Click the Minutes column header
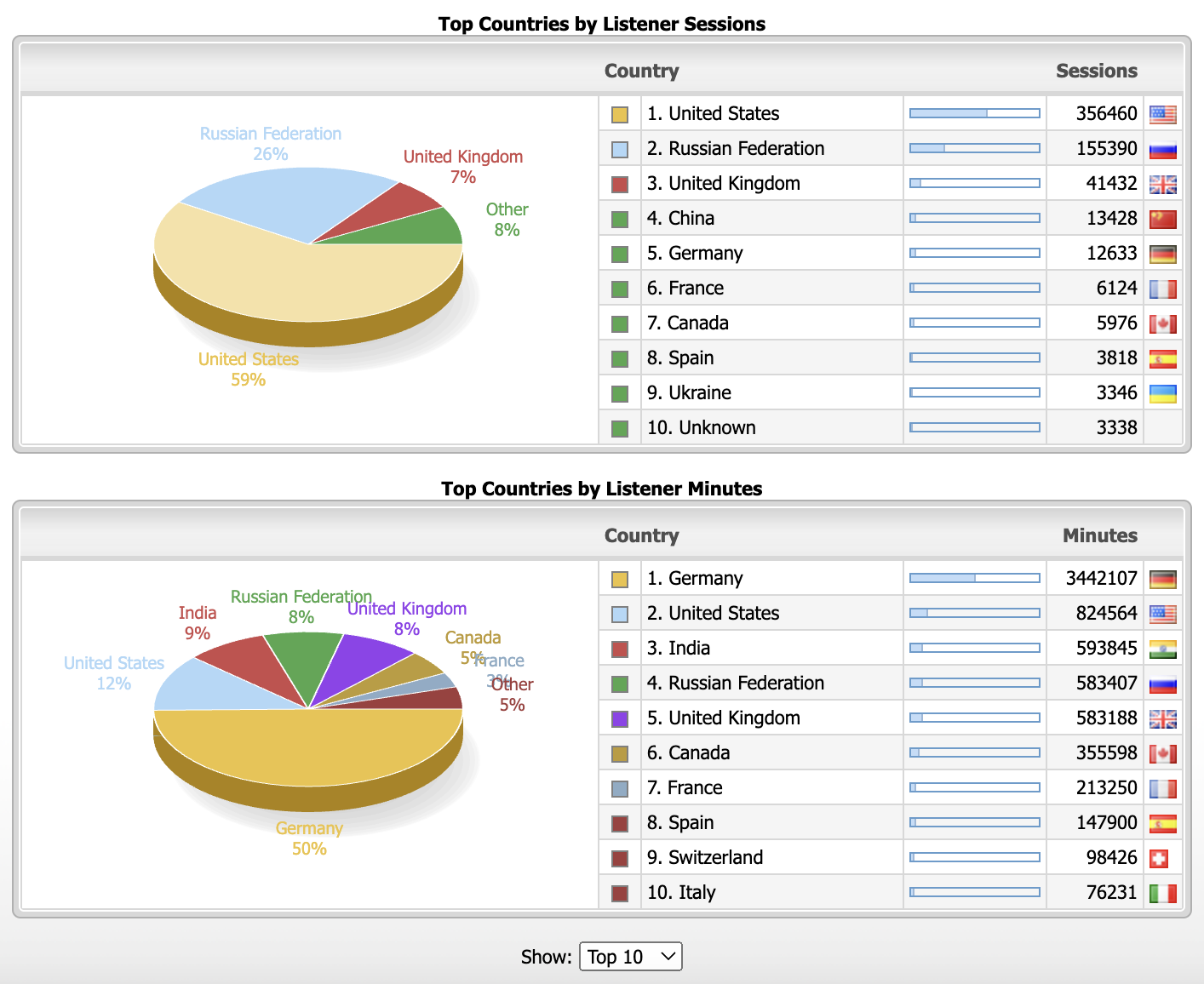The image size is (1204, 984). pyautogui.click(x=1099, y=535)
